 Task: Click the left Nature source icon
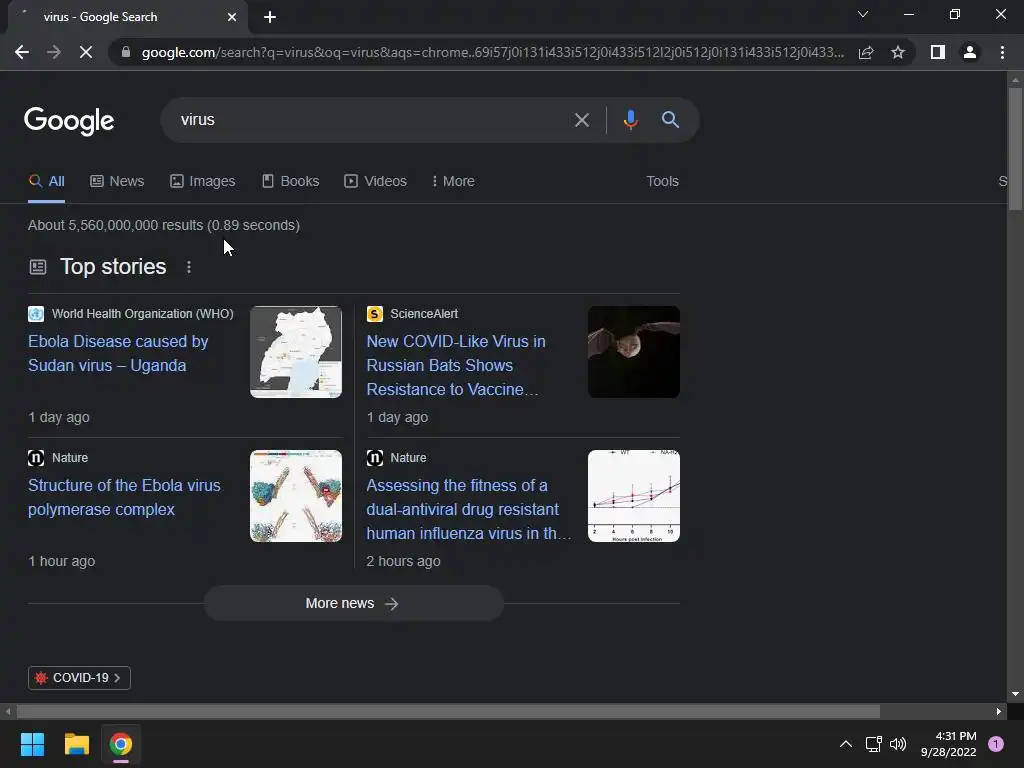tap(36, 458)
